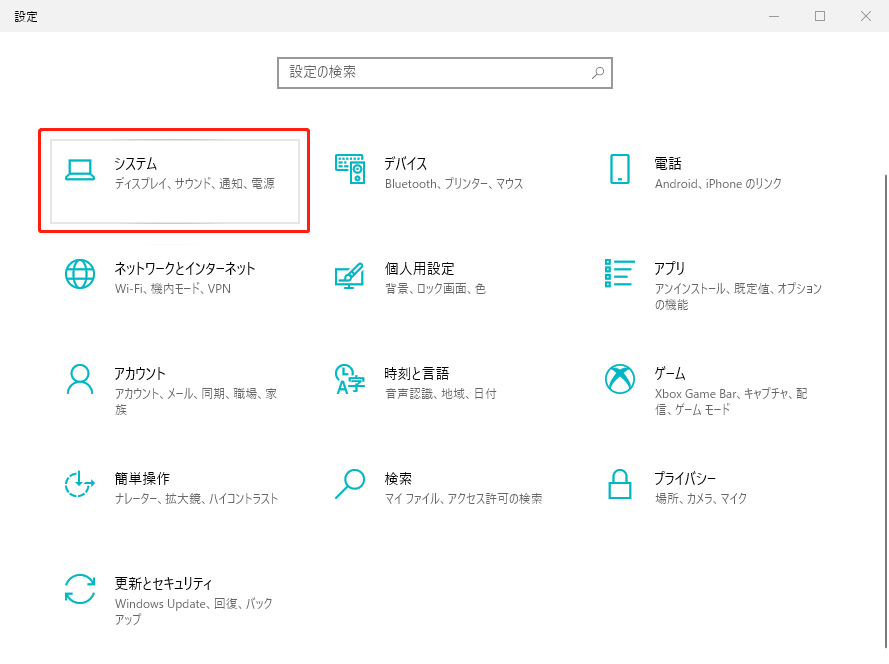Open the 簡単操作 dashed clock icon
The height and width of the screenshot is (664, 889).
tap(80, 484)
